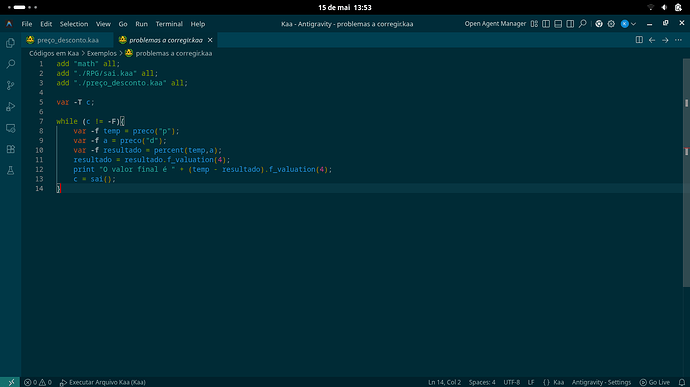Open the notifications bell
The height and width of the screenshot is (387, 690).
click(682, 382)
